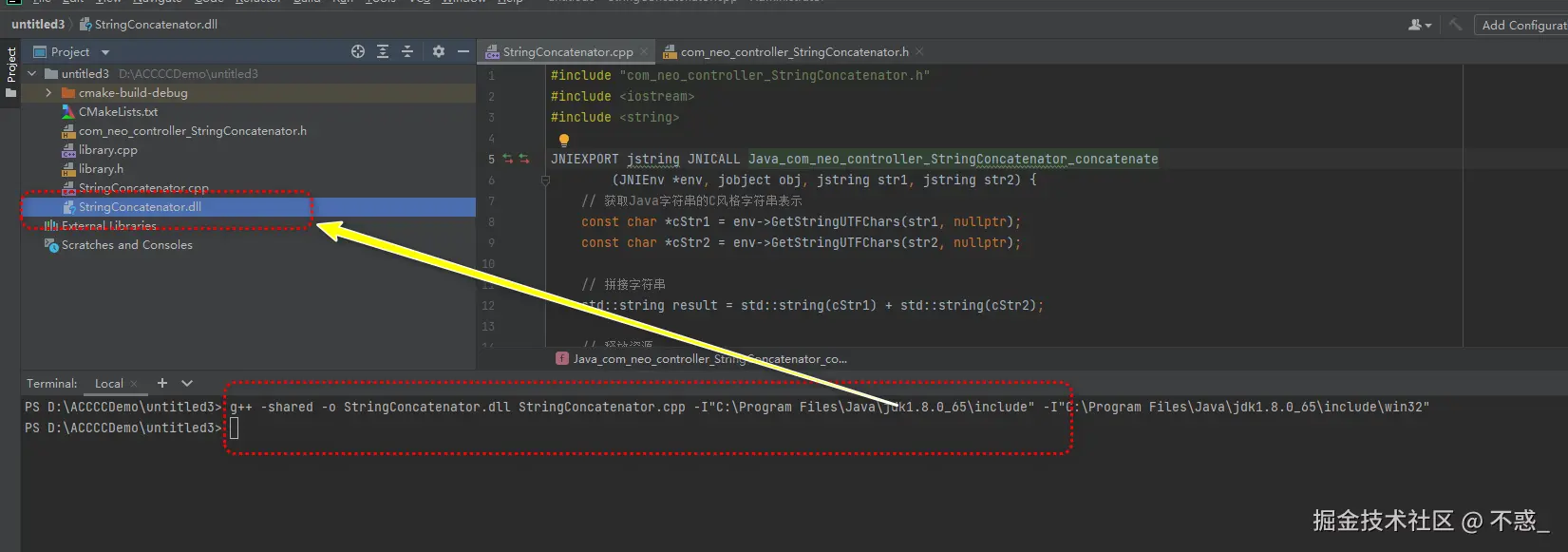Click the #include <iostream> line
Screen dimensions: 1568x552
coord(622,96)
